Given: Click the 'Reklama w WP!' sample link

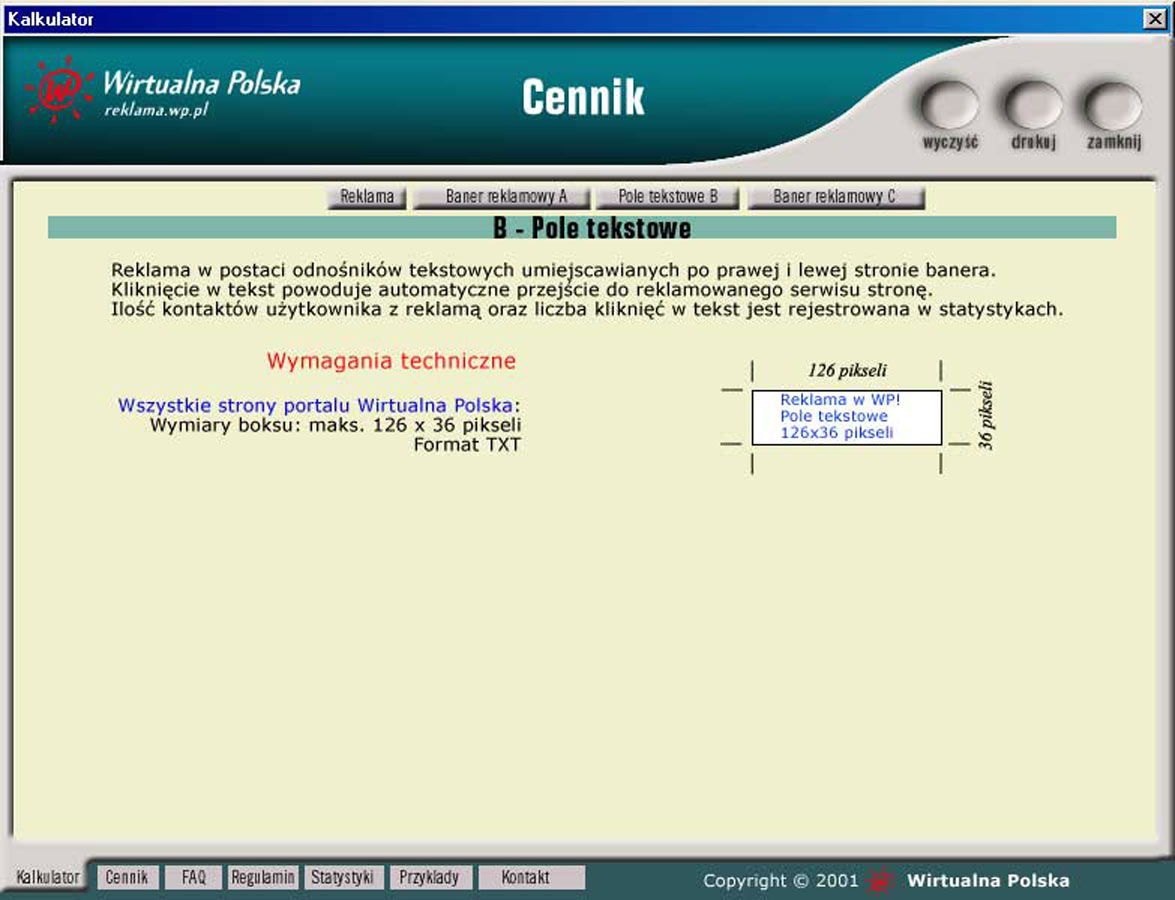Looking at the screenshot, I should [x=840, y=399].
